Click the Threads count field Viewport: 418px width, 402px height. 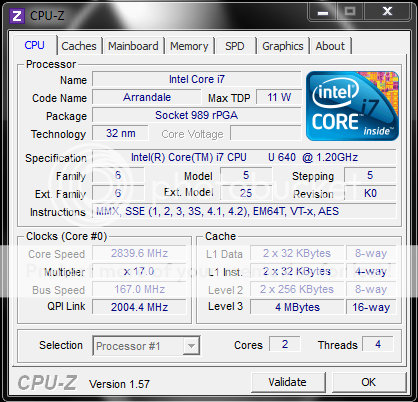point(378,344)
